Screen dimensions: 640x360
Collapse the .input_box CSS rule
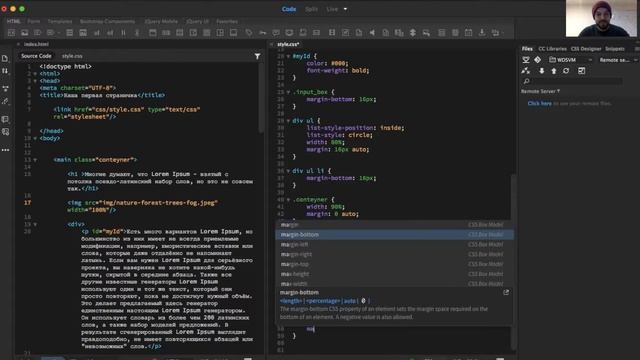coord(288,92)
